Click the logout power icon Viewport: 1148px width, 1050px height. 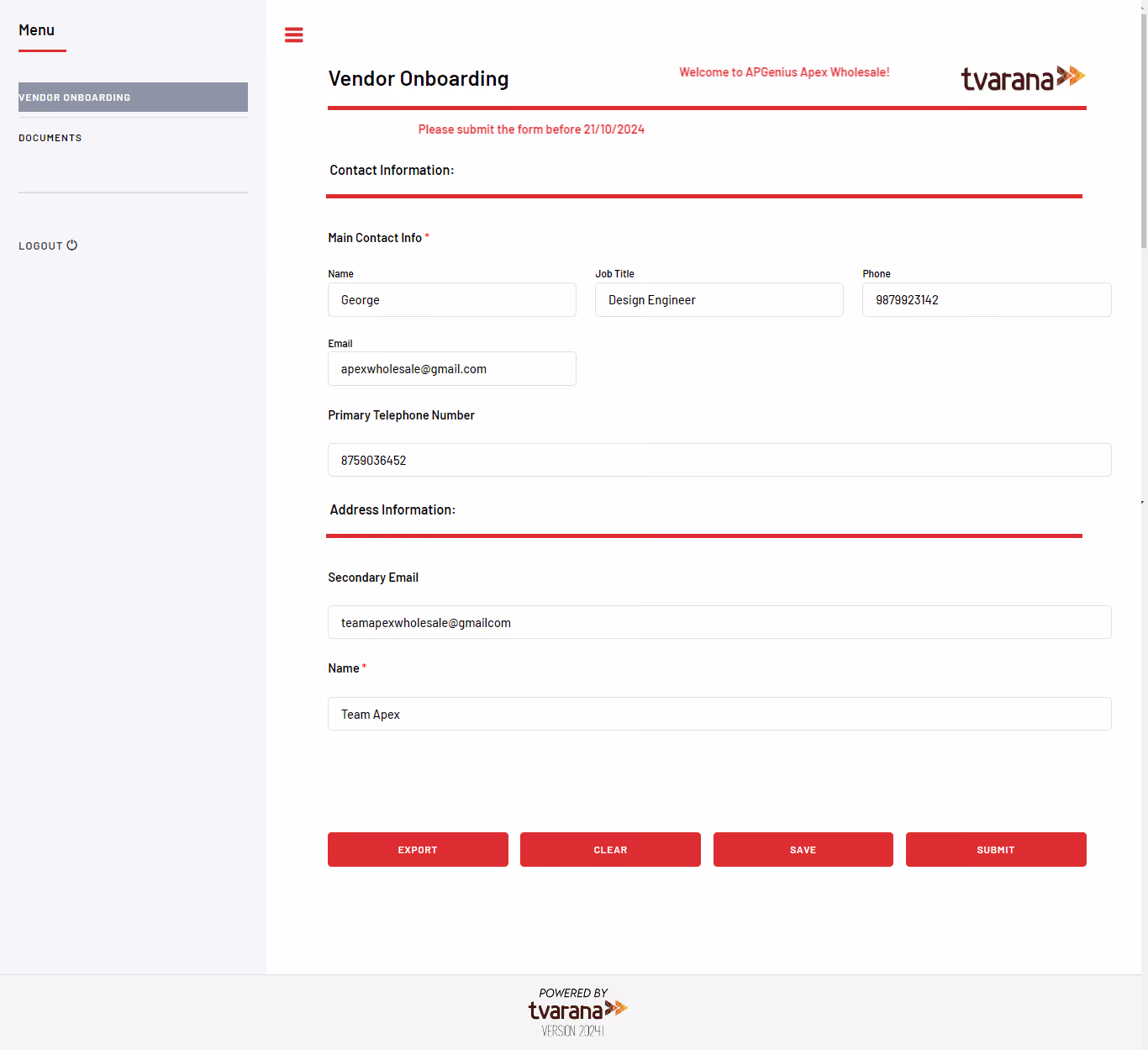pyautogui.click(x=72, y=245)
